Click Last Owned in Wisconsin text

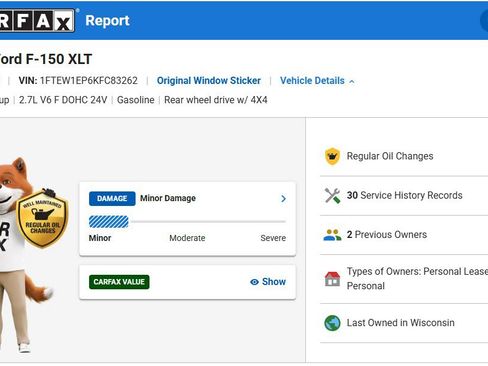click(x=401, y=323)
